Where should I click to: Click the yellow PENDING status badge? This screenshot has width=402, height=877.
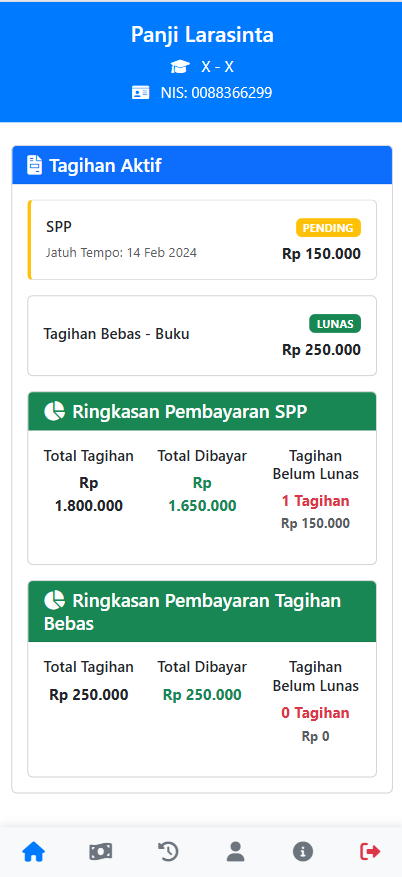[328, 228]
